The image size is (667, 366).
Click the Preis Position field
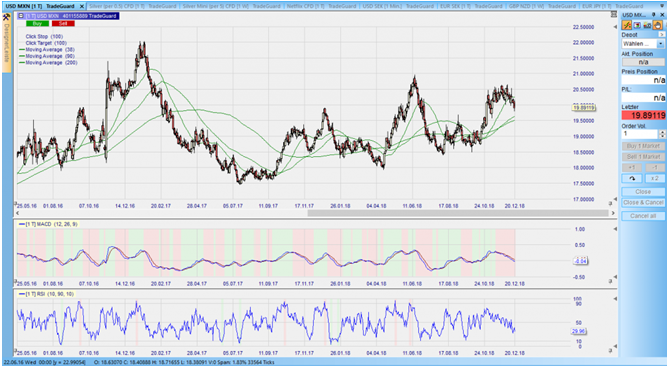[643, 80]
